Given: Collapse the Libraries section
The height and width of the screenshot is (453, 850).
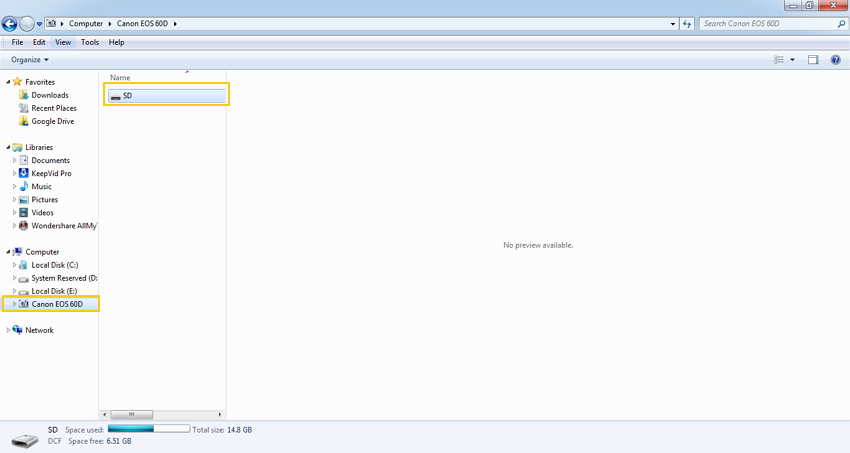Looking at the screenshot, I should tap(9, 147).
